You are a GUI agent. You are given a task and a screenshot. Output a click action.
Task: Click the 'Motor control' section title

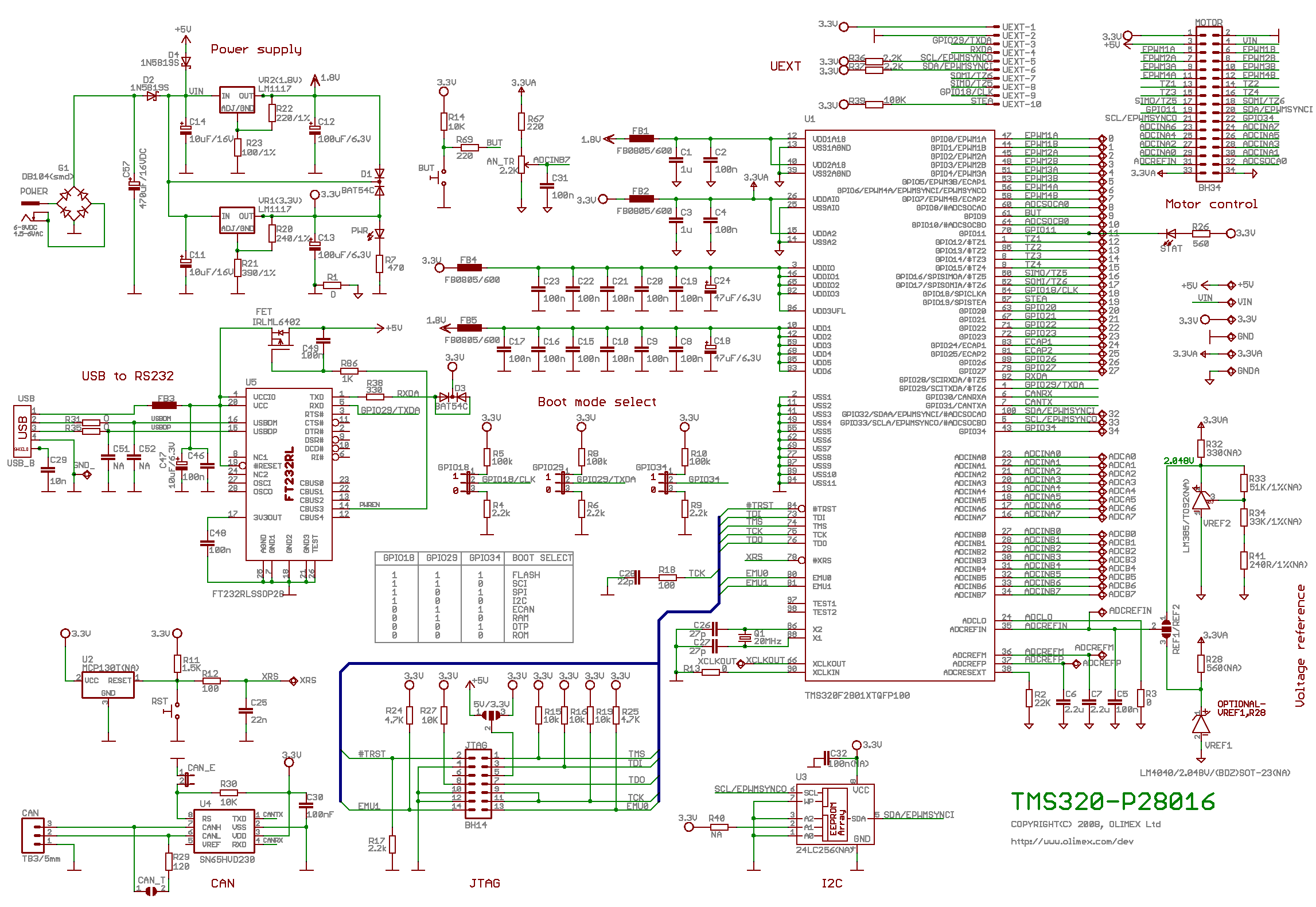[1212, 204]
